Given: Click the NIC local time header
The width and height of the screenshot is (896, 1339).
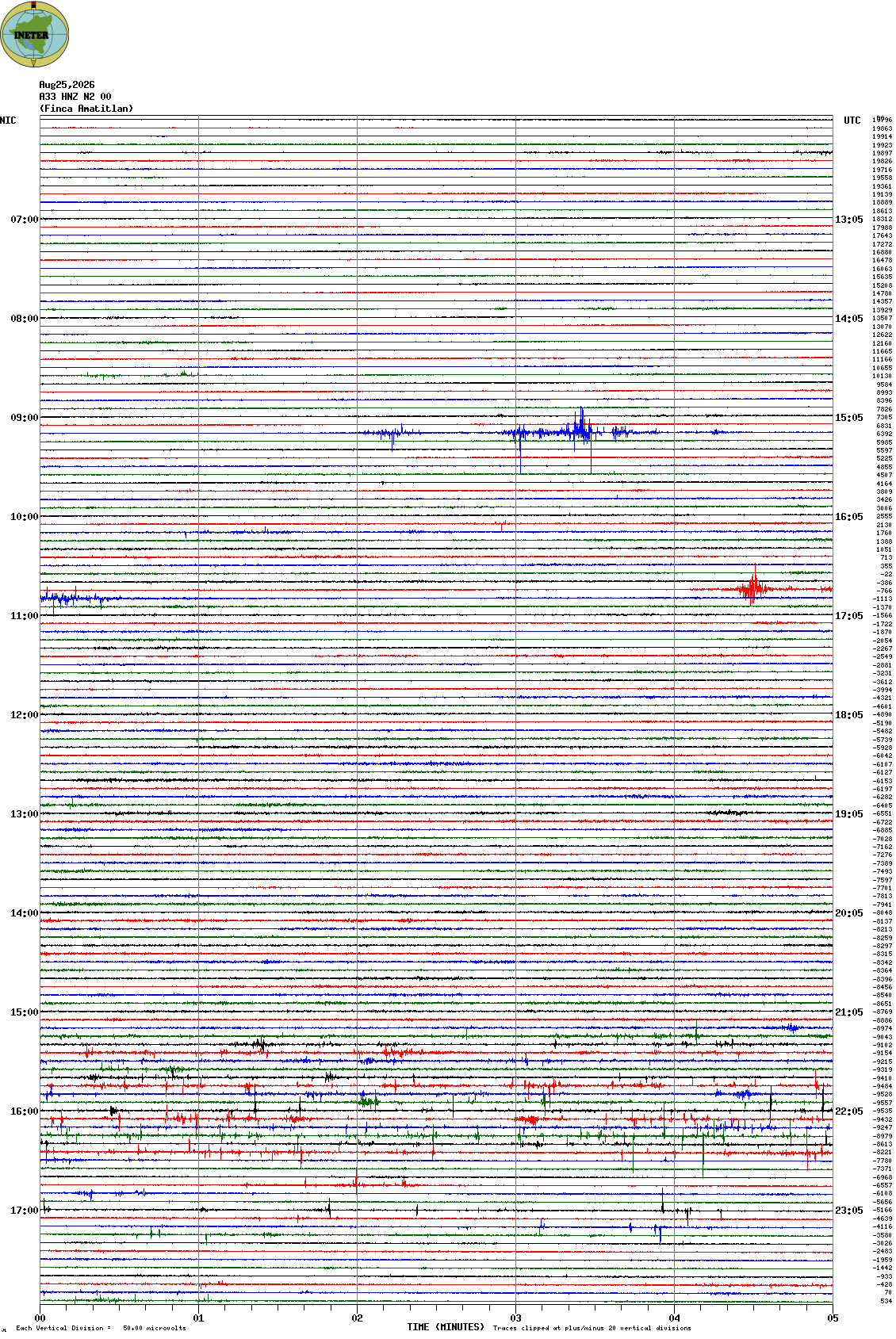Looking at the screenshot, I should (x=8, y=121).
